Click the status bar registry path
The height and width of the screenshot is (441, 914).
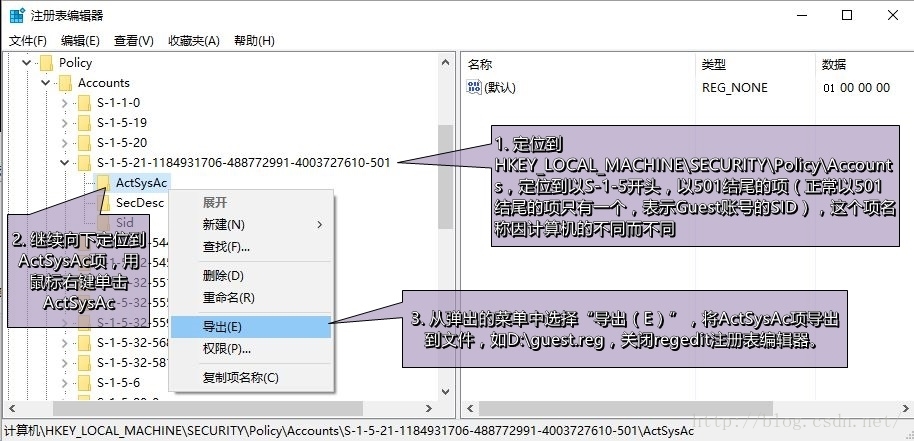(349, 431)
